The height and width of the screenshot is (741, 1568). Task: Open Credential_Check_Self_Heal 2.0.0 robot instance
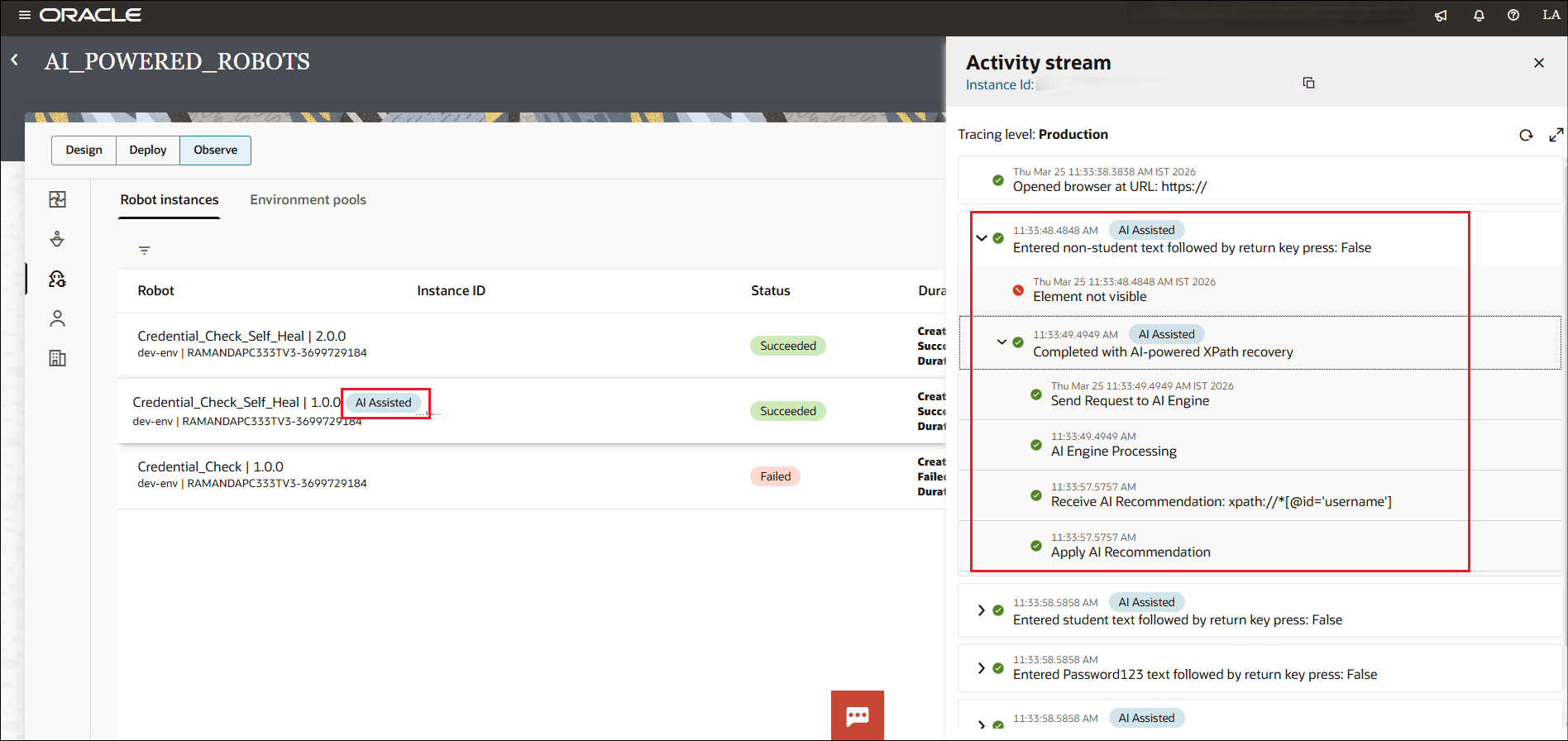(241, 336)
